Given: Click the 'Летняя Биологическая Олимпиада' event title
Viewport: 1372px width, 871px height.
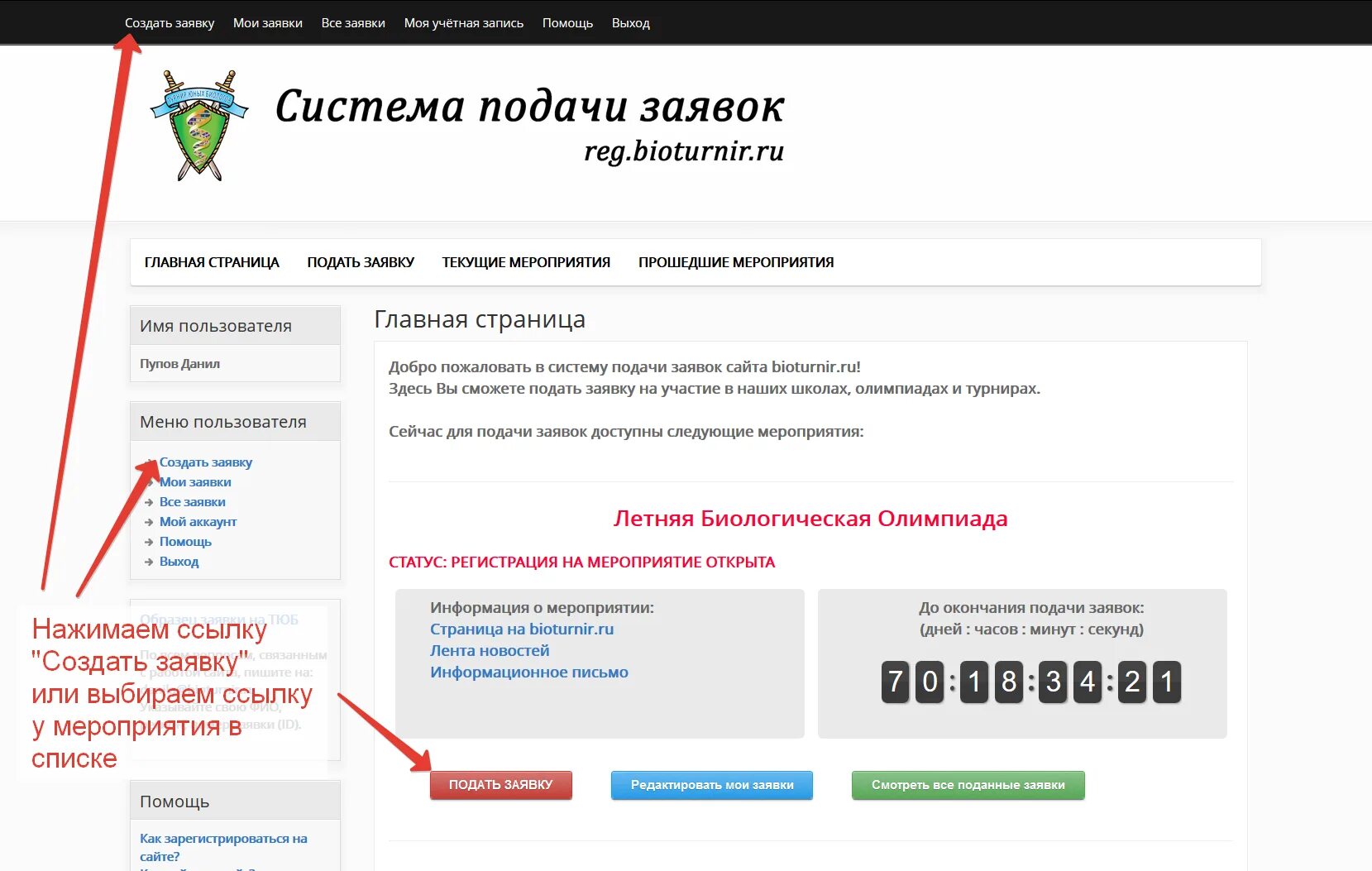Looking at the screenshot, I should tap(810, 519).
